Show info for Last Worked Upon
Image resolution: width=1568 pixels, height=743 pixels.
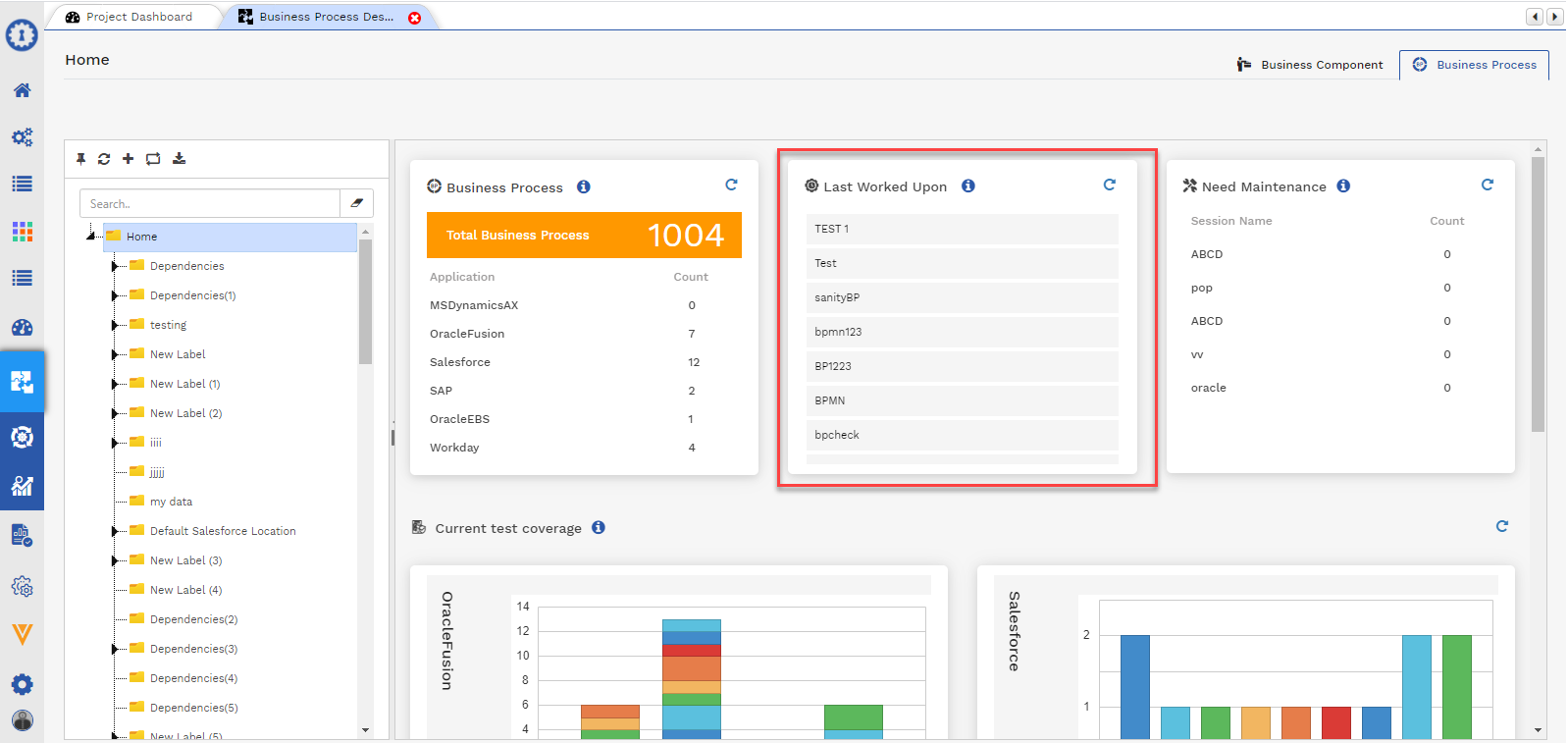[x=968, y=186]
